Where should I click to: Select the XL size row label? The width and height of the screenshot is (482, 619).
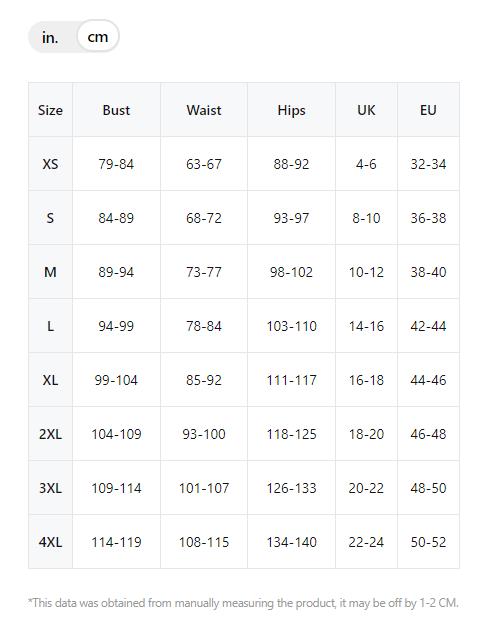[x=51, y=380]
